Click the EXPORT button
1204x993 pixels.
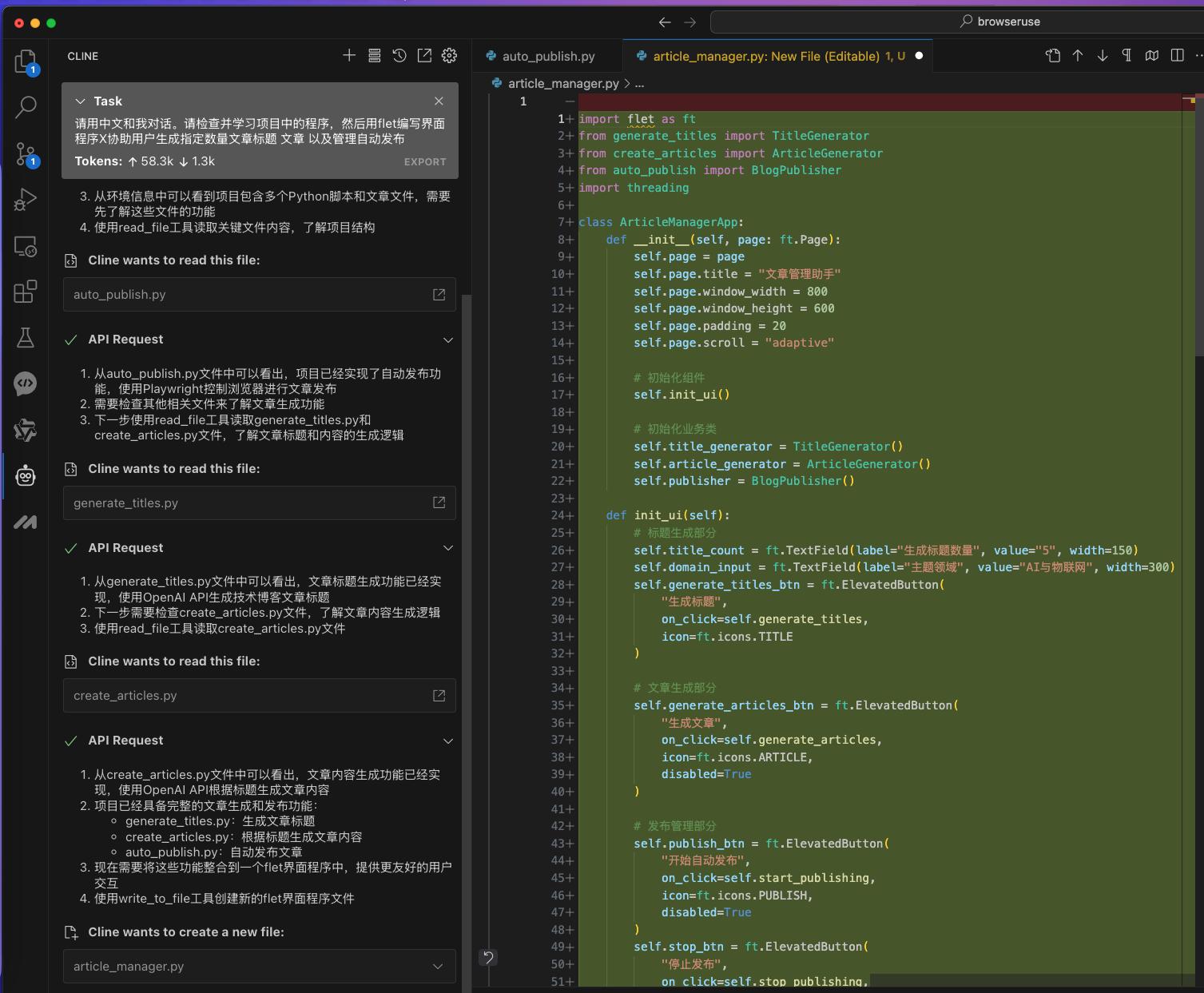click(424, 161)
